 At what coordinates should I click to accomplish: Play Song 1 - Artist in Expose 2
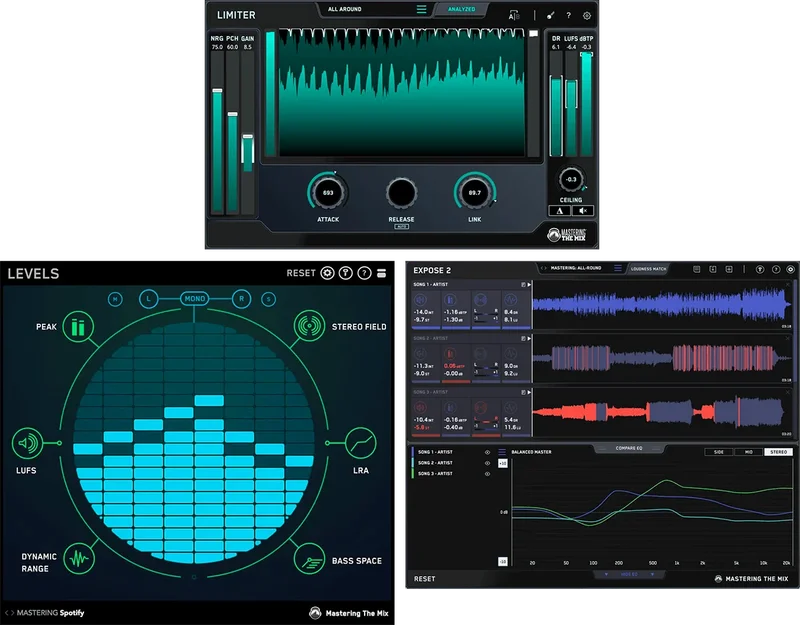(x=529, y=285)
